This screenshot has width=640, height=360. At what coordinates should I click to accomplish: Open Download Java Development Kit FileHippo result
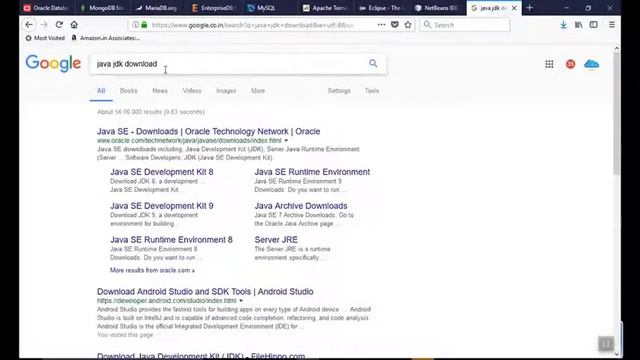[201, 356]
